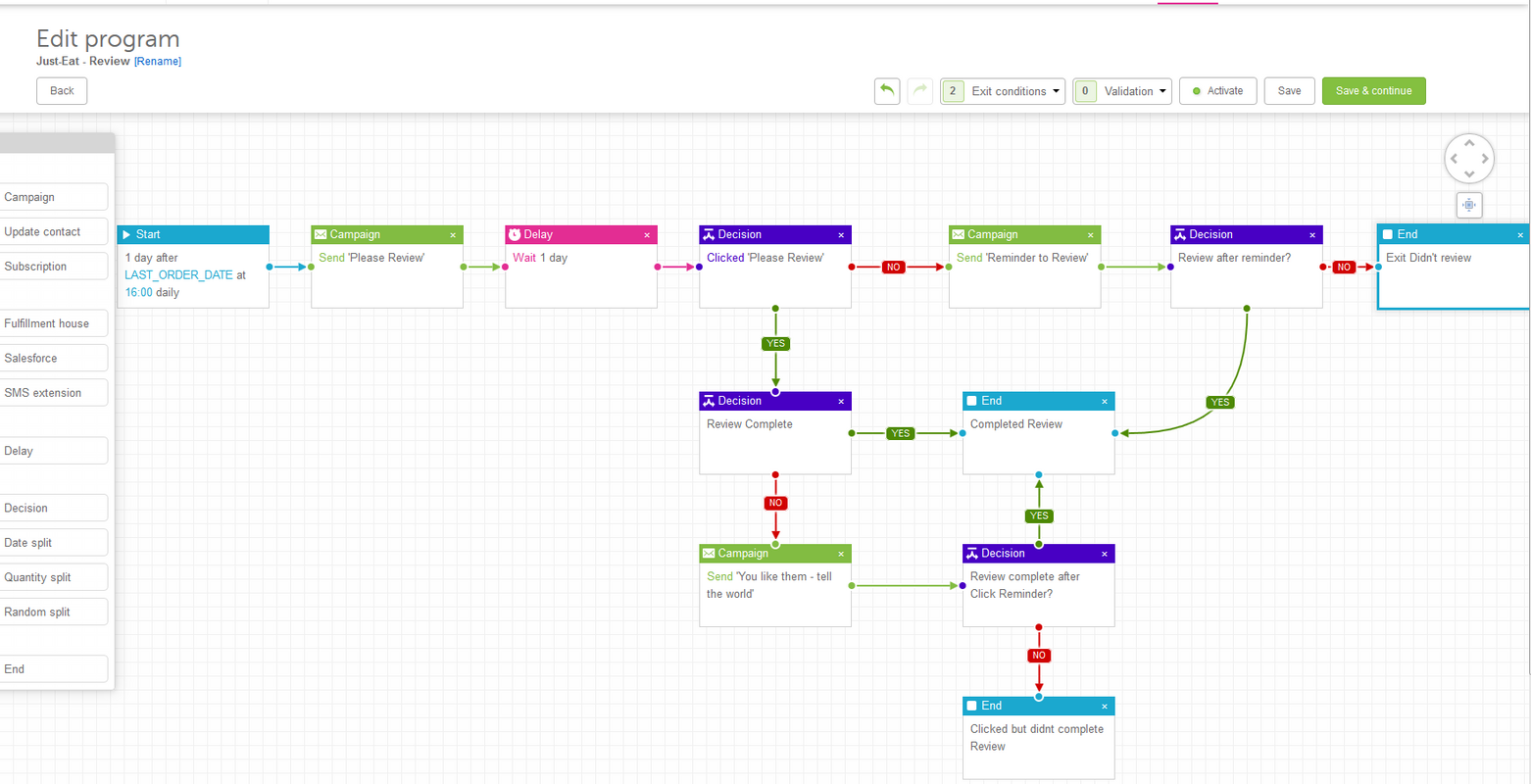The width and height of the screenshot is (1531, 784).
Task: Enable the program with Activate
Action: (1217, 90)
